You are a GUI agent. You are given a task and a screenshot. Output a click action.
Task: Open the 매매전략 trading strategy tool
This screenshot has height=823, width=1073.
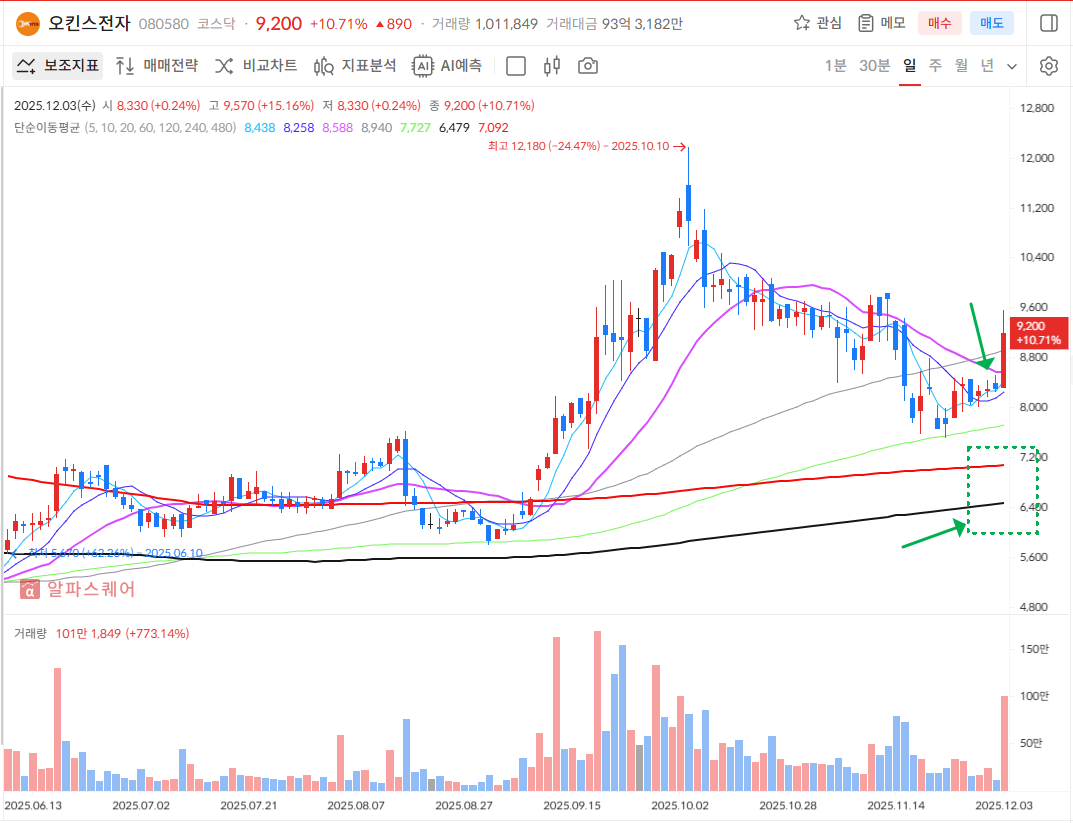(x=156, y=66)
